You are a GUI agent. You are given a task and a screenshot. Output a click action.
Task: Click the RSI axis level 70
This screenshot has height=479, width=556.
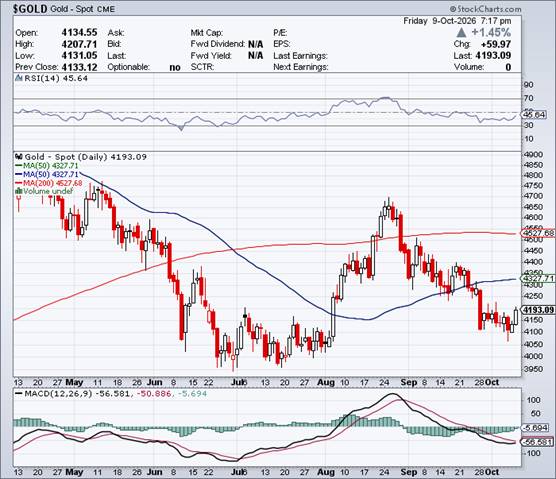(x=529, y=98)
